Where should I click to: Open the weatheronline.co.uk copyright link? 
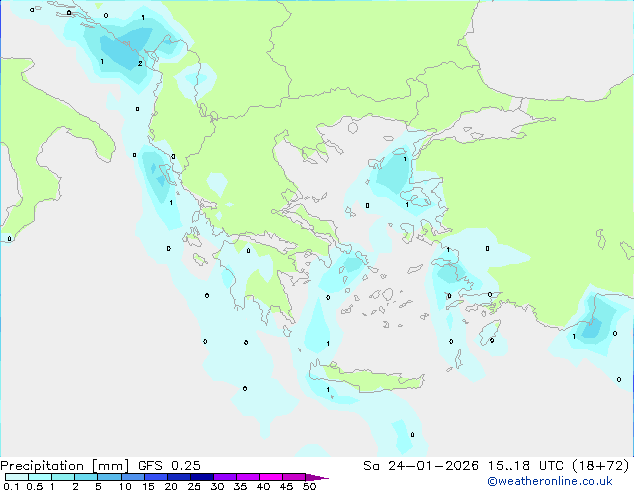tap(549, 481)
